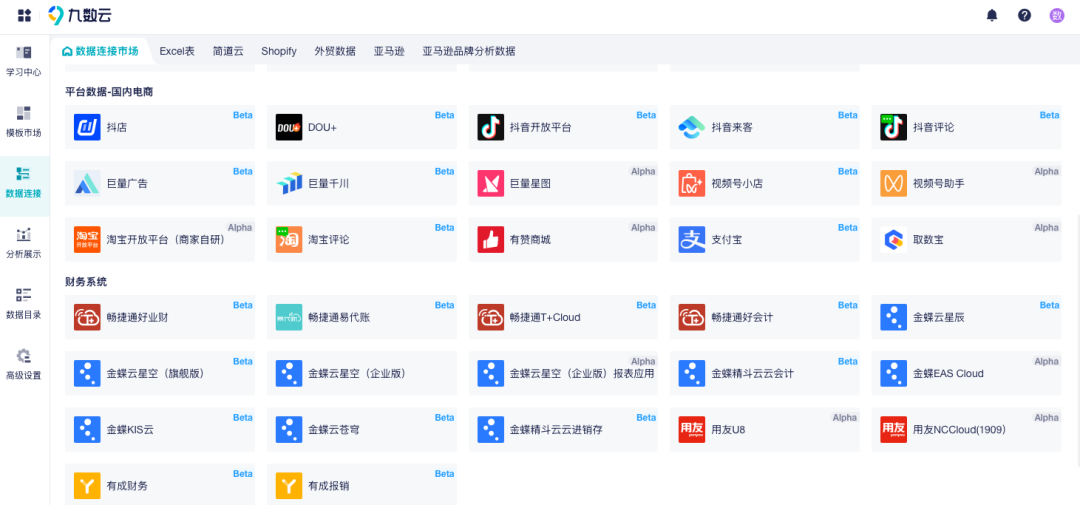Click the 九数云 logo

pyautogui.click(x=80, y=15)
